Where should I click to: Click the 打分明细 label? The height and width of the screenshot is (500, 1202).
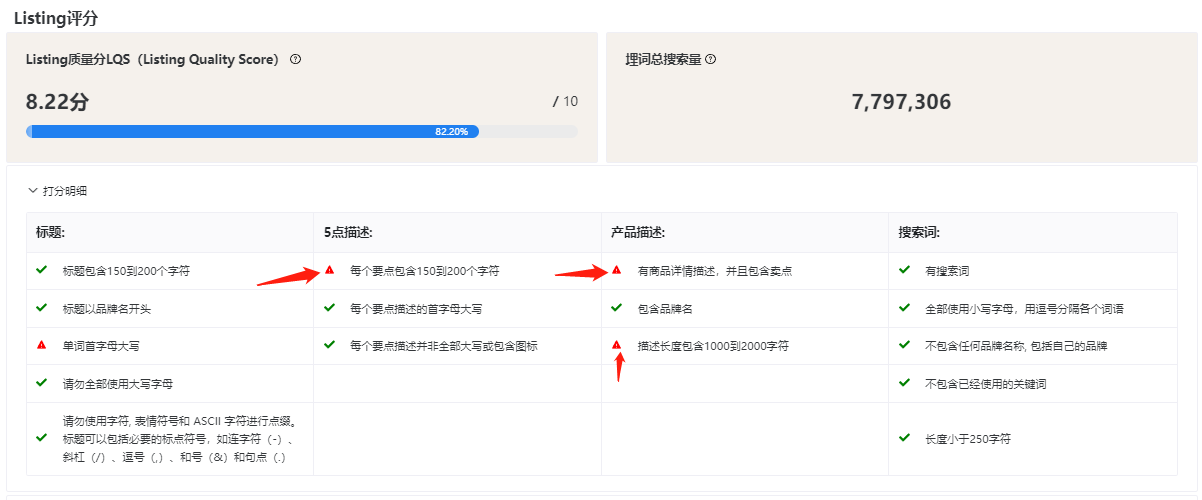coord(65,191)
